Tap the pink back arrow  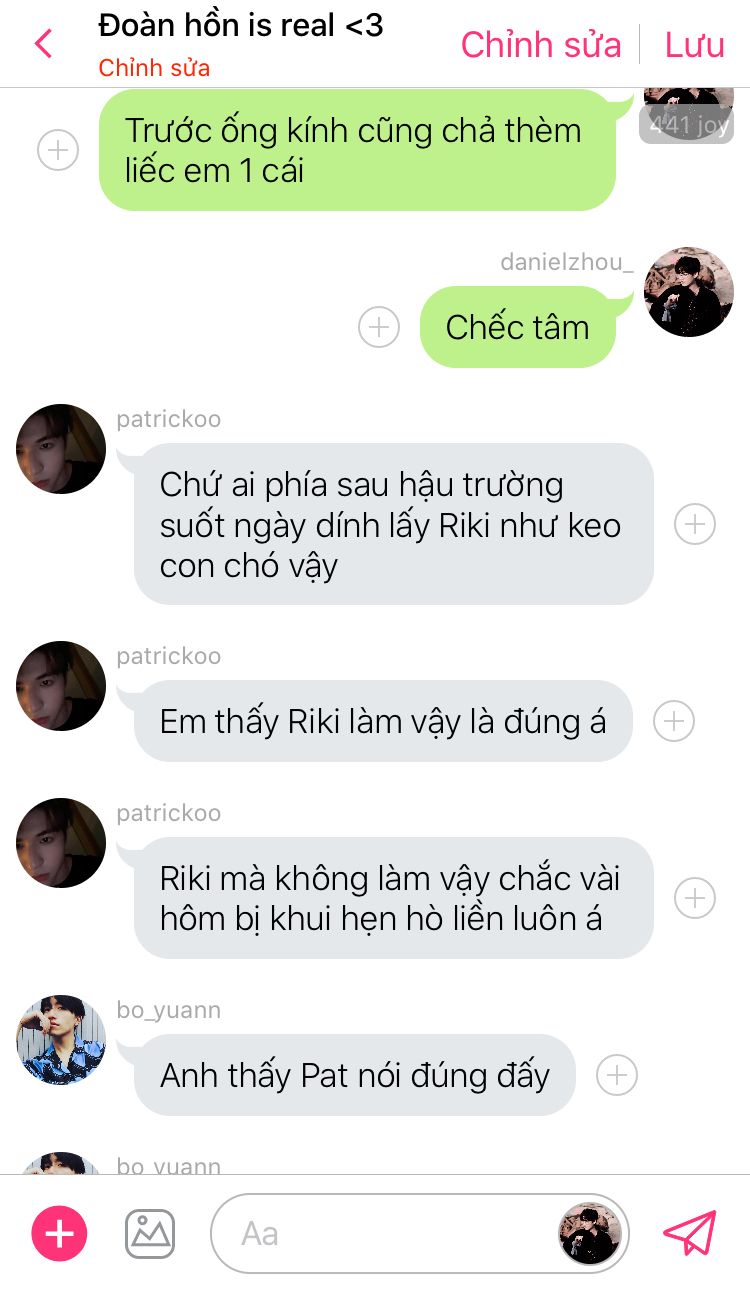click(43, 44)
